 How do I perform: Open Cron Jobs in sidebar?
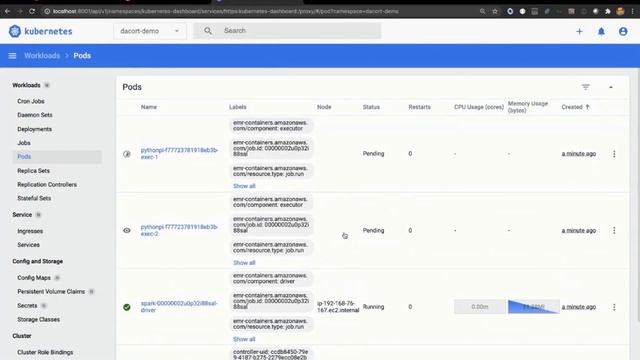click(31, 101)
